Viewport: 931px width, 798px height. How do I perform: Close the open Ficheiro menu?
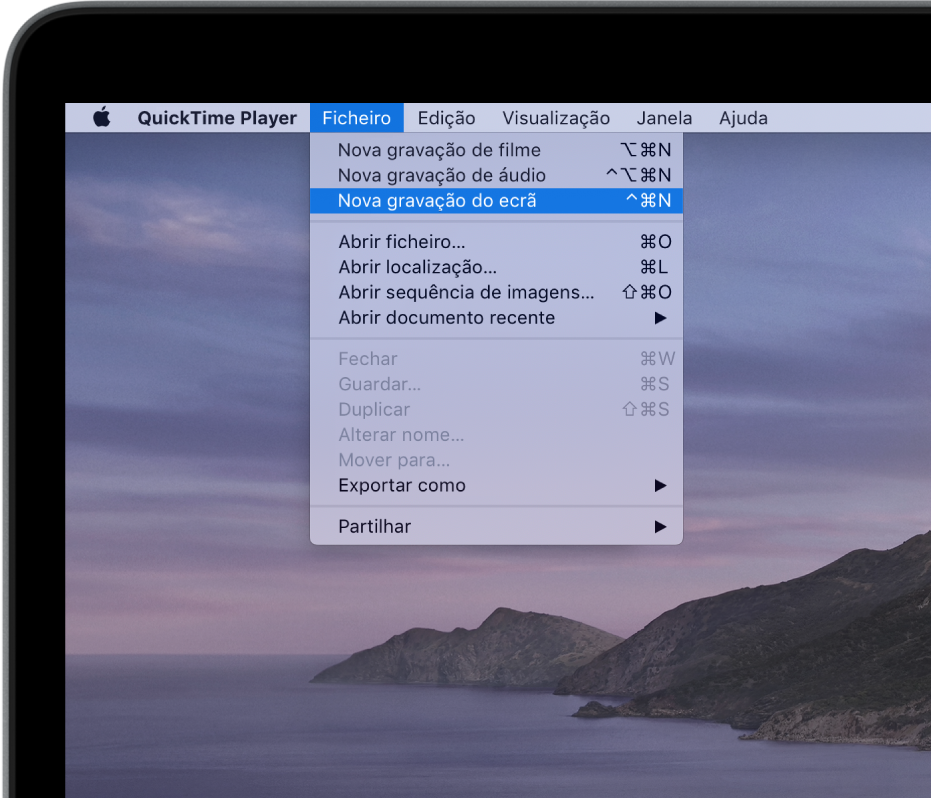(356, 118)
